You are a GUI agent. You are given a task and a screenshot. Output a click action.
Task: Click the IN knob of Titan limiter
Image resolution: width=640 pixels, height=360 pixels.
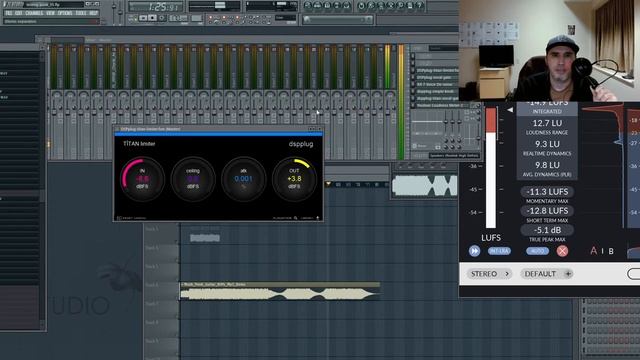click(142, 179)
